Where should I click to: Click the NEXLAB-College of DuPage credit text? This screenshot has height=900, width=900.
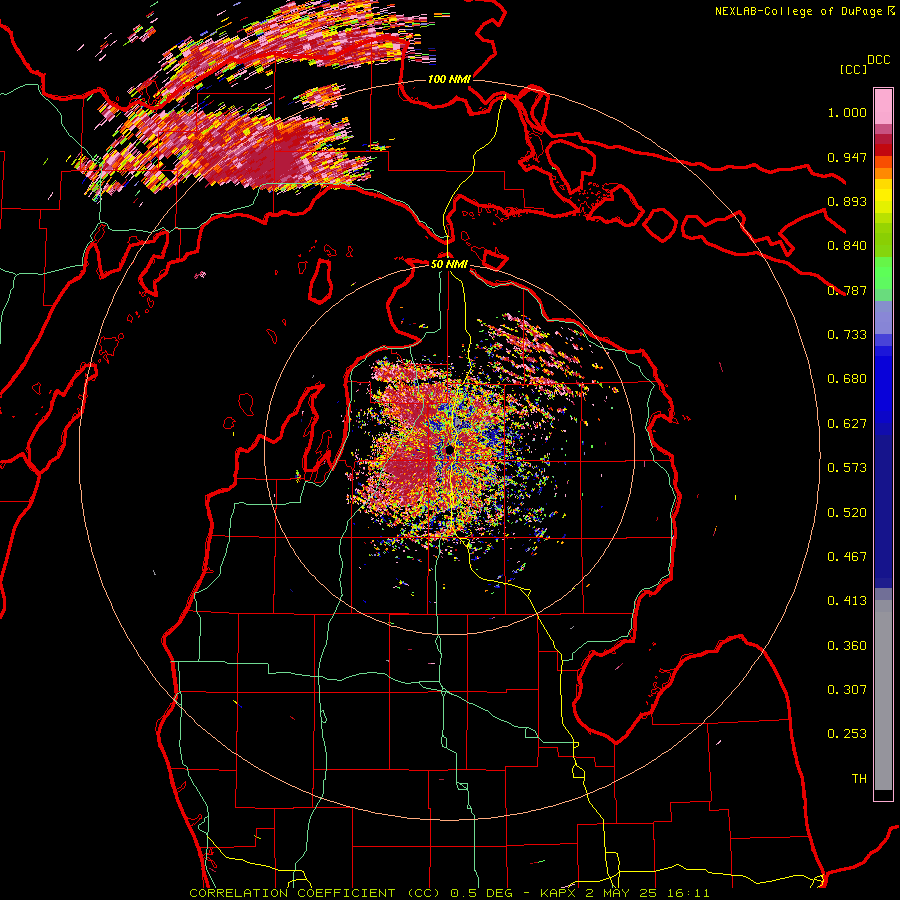click(x=804, y=11)
